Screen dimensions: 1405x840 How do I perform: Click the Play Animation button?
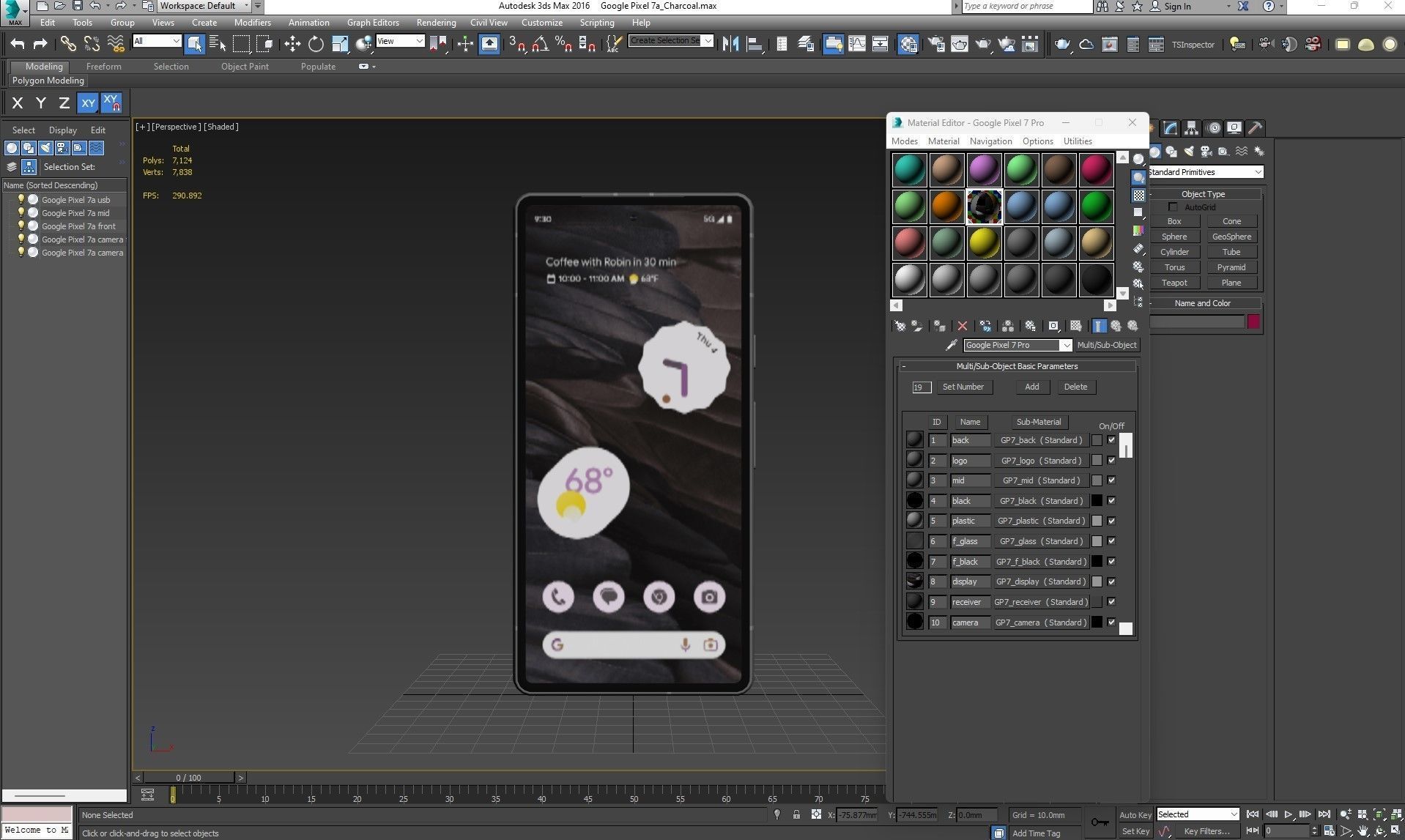[1289, 814]
